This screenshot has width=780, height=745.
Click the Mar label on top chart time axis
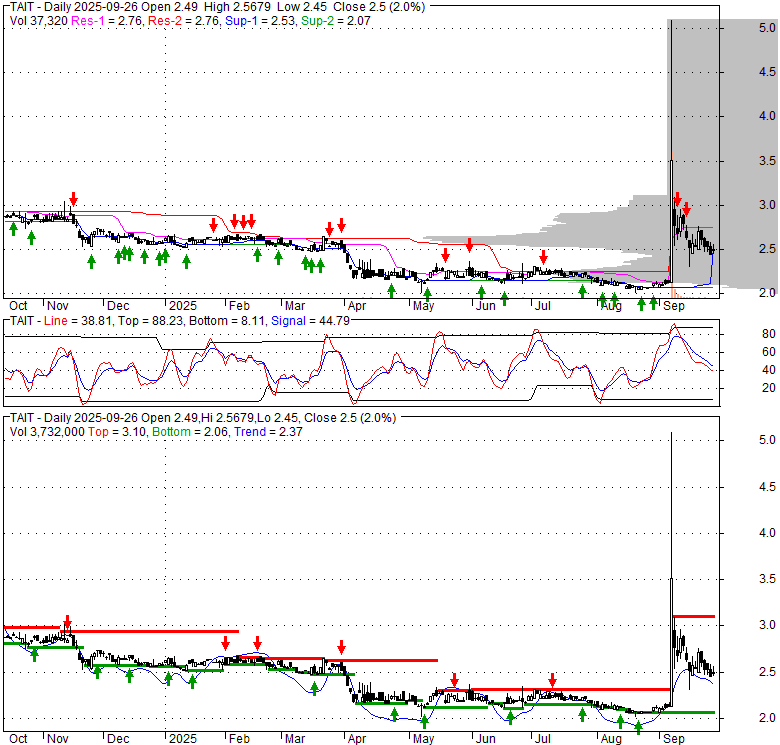(295, 306)
